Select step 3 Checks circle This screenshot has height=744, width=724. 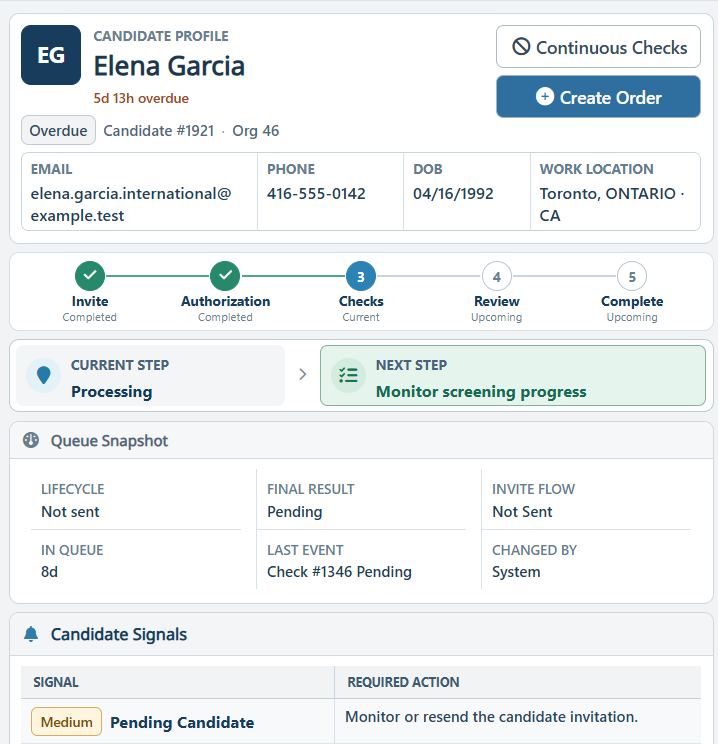361,276
